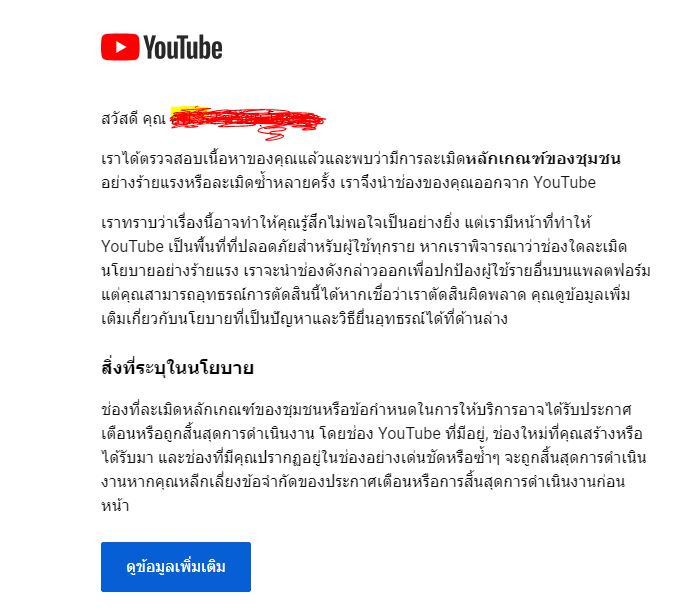Click the black YouTube wordmark text
The width and height of the screenshot is (686, 615).
click(183, 47)
